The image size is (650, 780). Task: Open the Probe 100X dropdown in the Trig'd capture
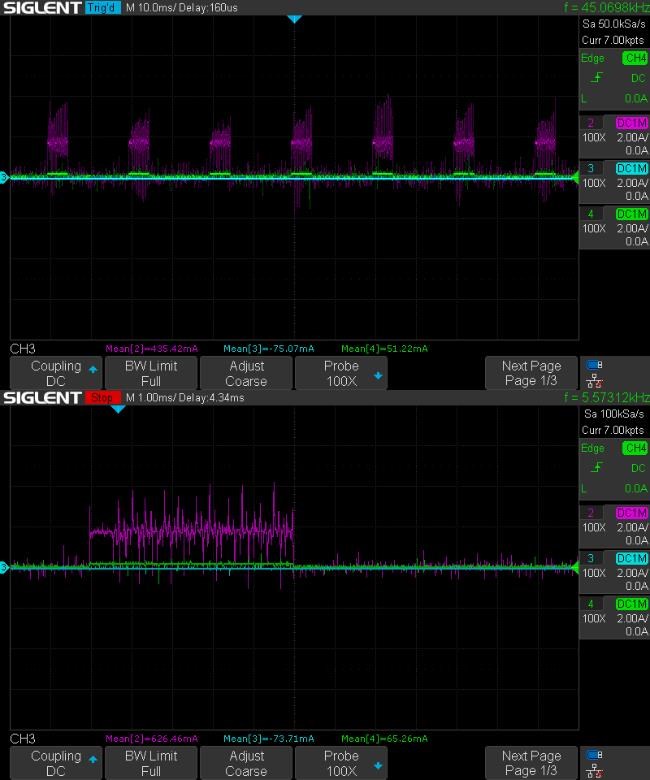341,373
